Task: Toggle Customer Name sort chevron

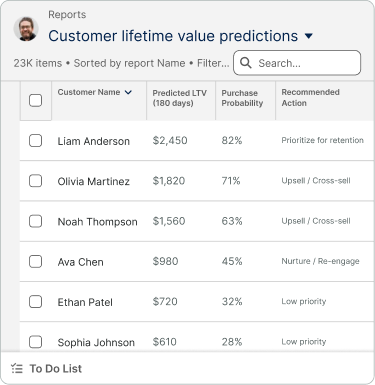Action: (x=128, y=92)
